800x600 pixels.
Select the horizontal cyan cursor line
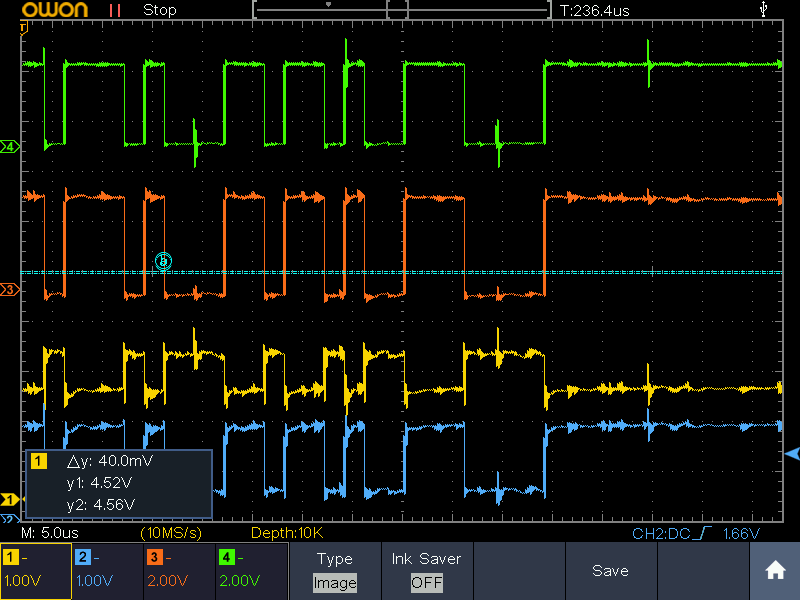[x=402, y=273]
